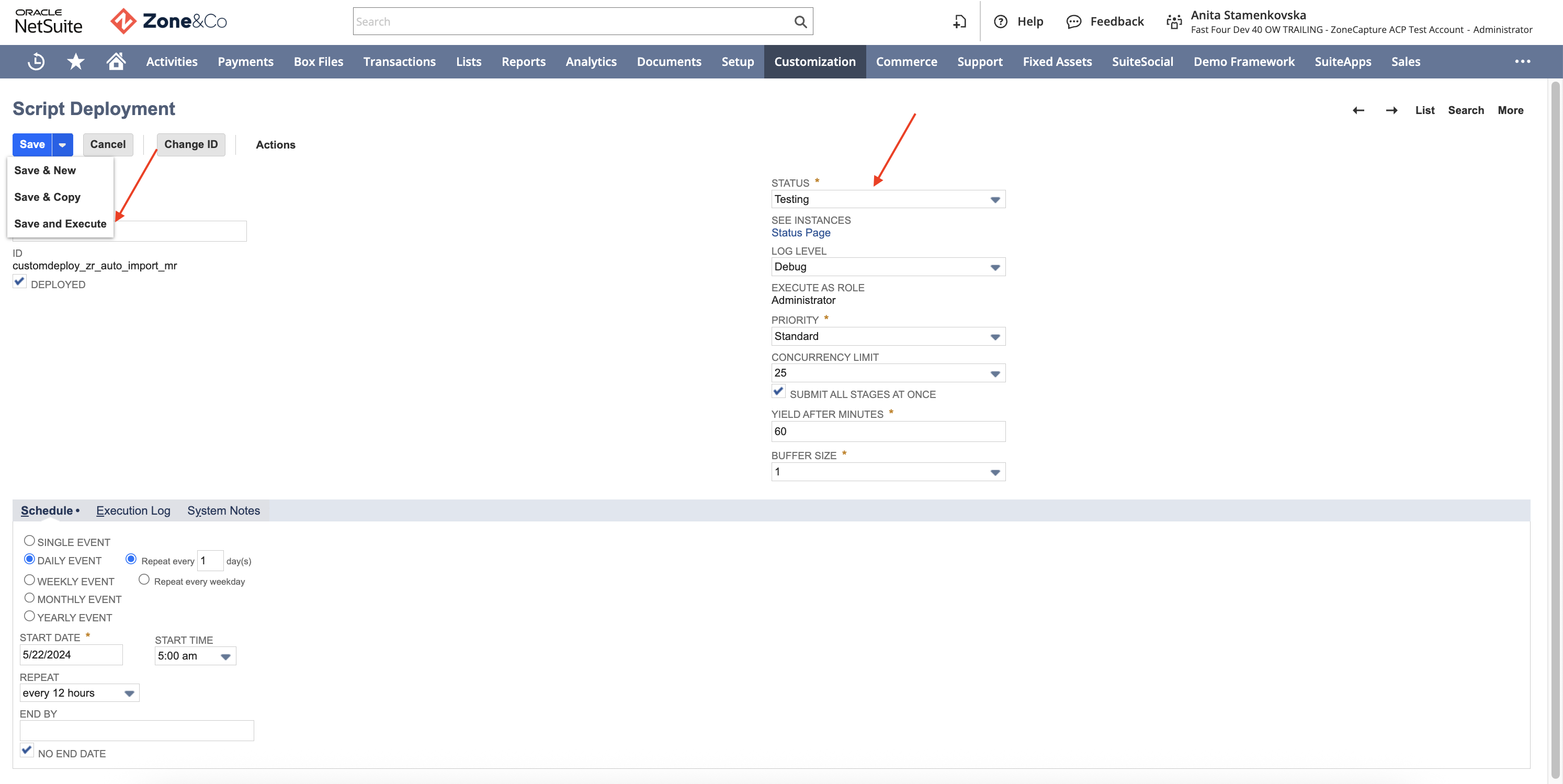The width and height of the screenshot is (1563, 784).
Task: Open the Log Level dropdown
Action: click(888, 267)
